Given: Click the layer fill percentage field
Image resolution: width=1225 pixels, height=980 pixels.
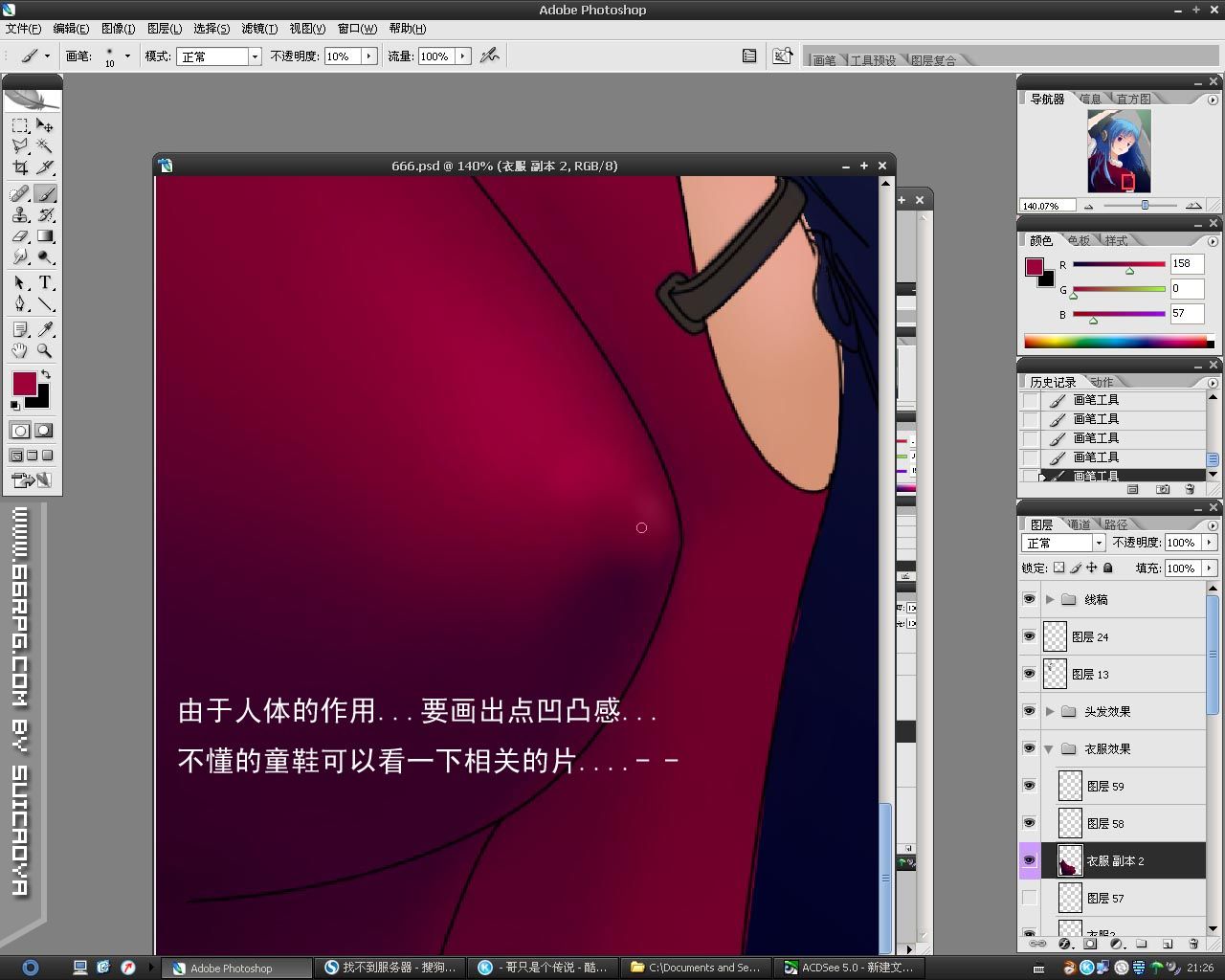Looking at the screenshot, I should [1183, 568].
